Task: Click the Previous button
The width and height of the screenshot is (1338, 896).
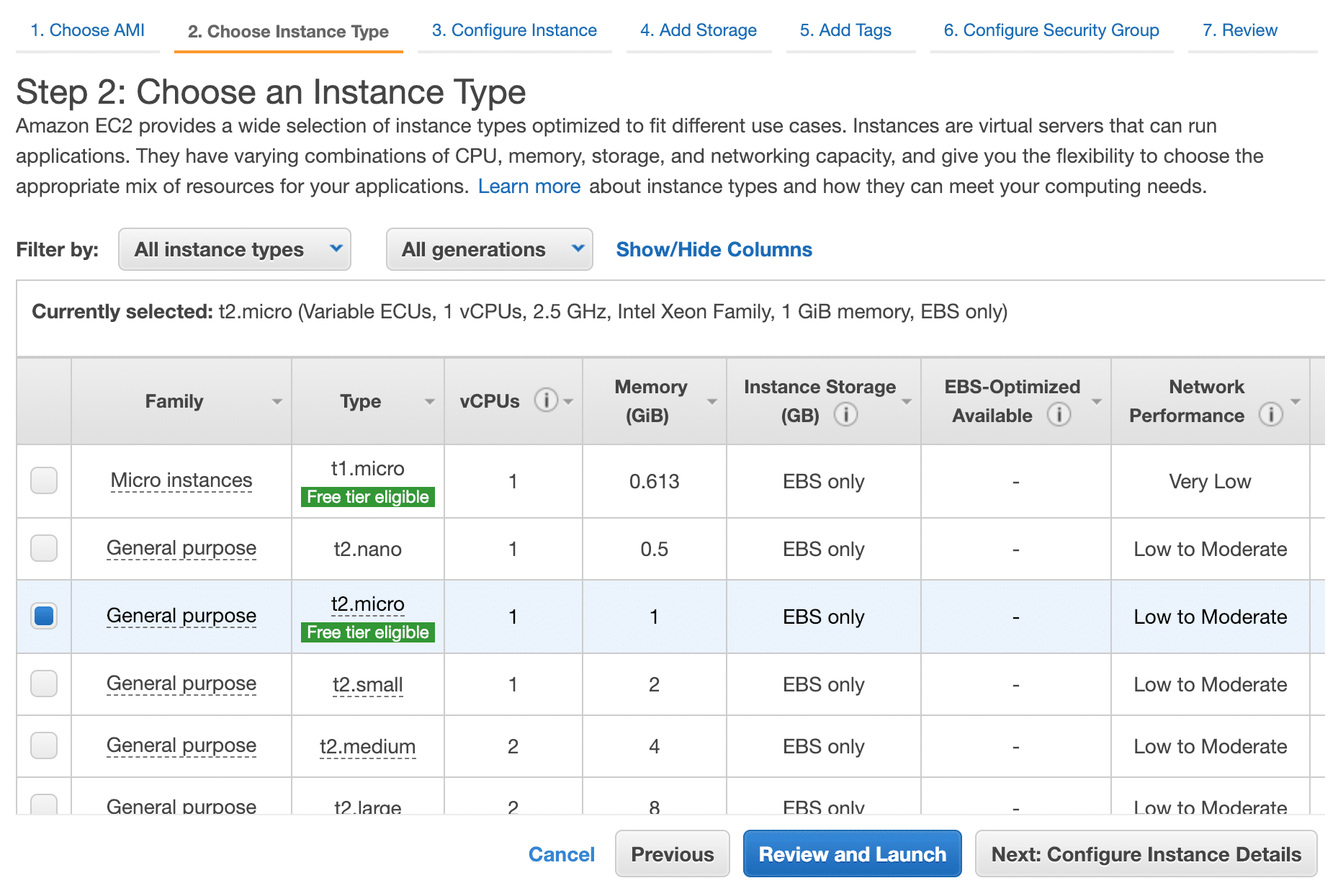Action: [x=672, y=854]
